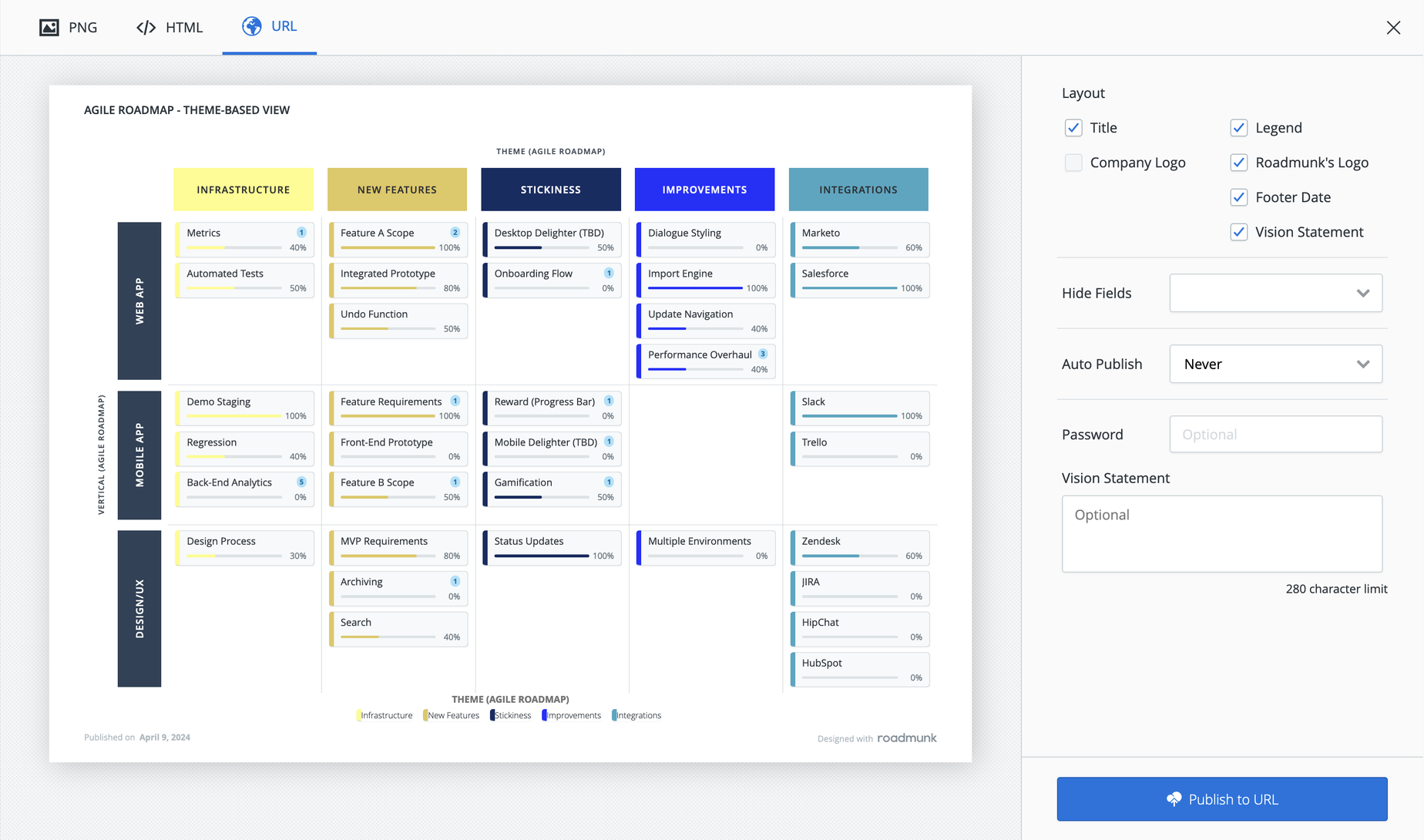This screenshot has height=840, width=1424.
Task: Change Auto Publish from Never
Action: (x=1275, y=364)
